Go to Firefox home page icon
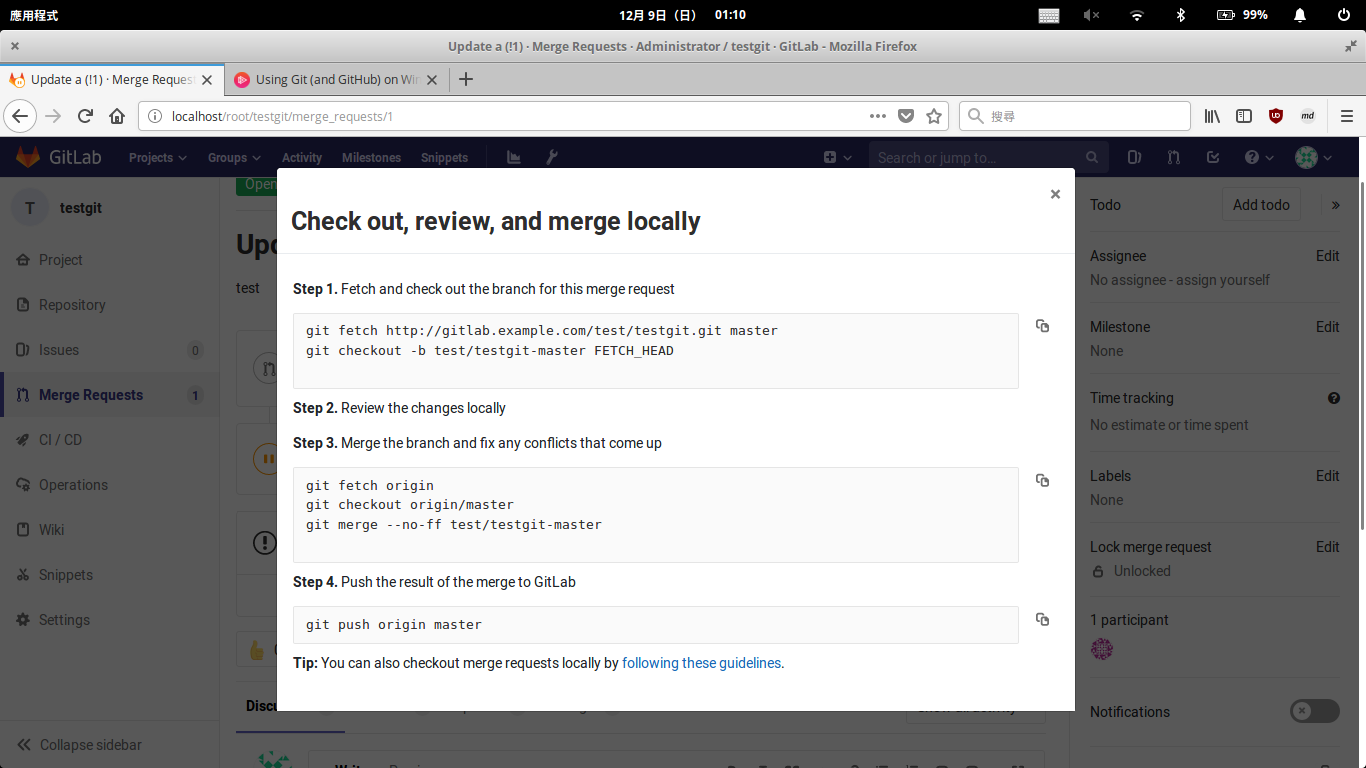 click(x=117, y=116)
